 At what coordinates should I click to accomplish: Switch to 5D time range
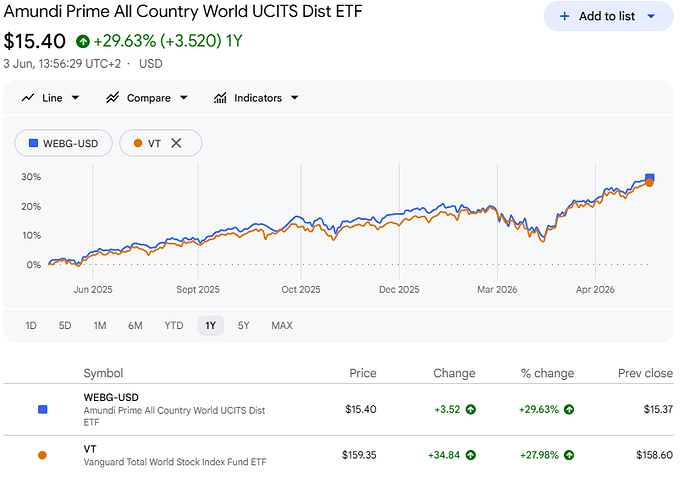(65, 326)
